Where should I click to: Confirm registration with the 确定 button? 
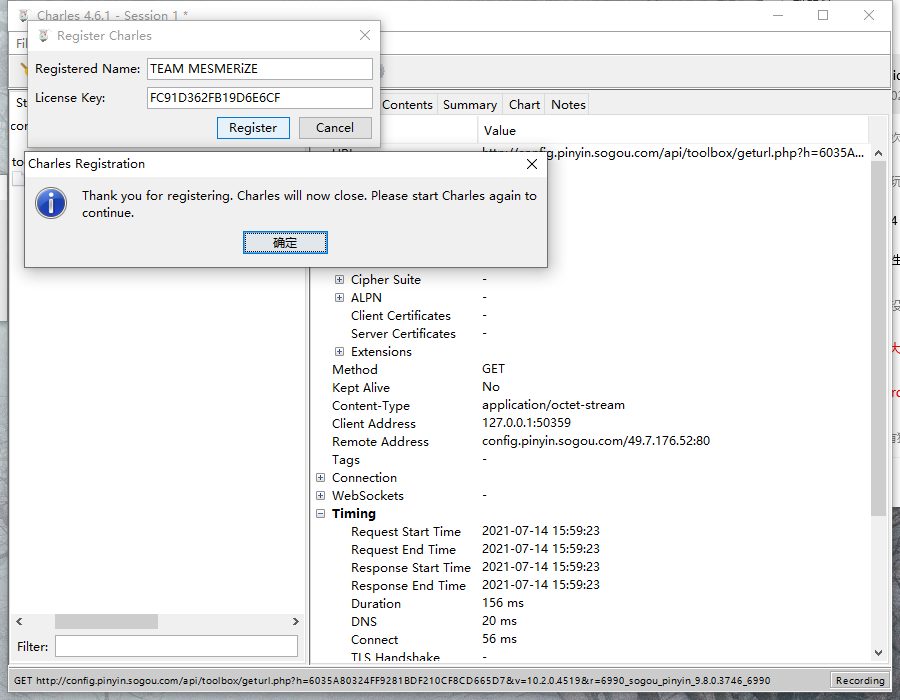(x=285, y=243)
